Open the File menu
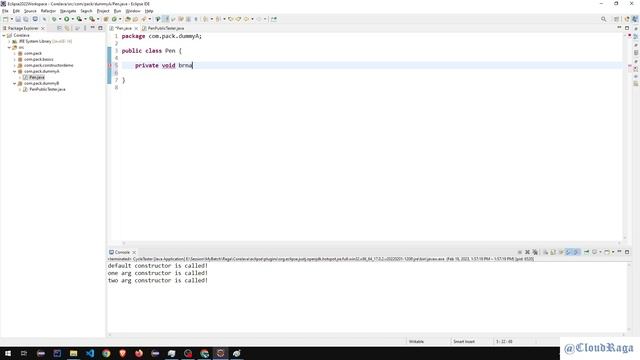This screenshot has height=360, width=640. click(x=5, y=11)
